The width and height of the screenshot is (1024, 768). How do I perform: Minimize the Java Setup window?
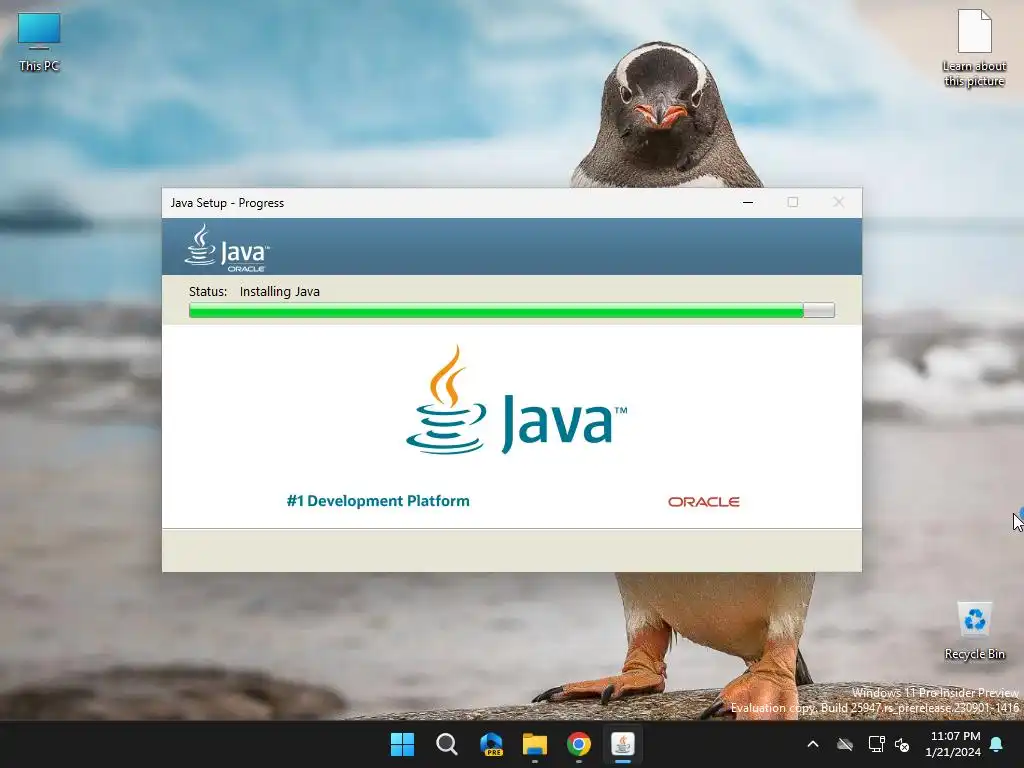pos(748,202)
